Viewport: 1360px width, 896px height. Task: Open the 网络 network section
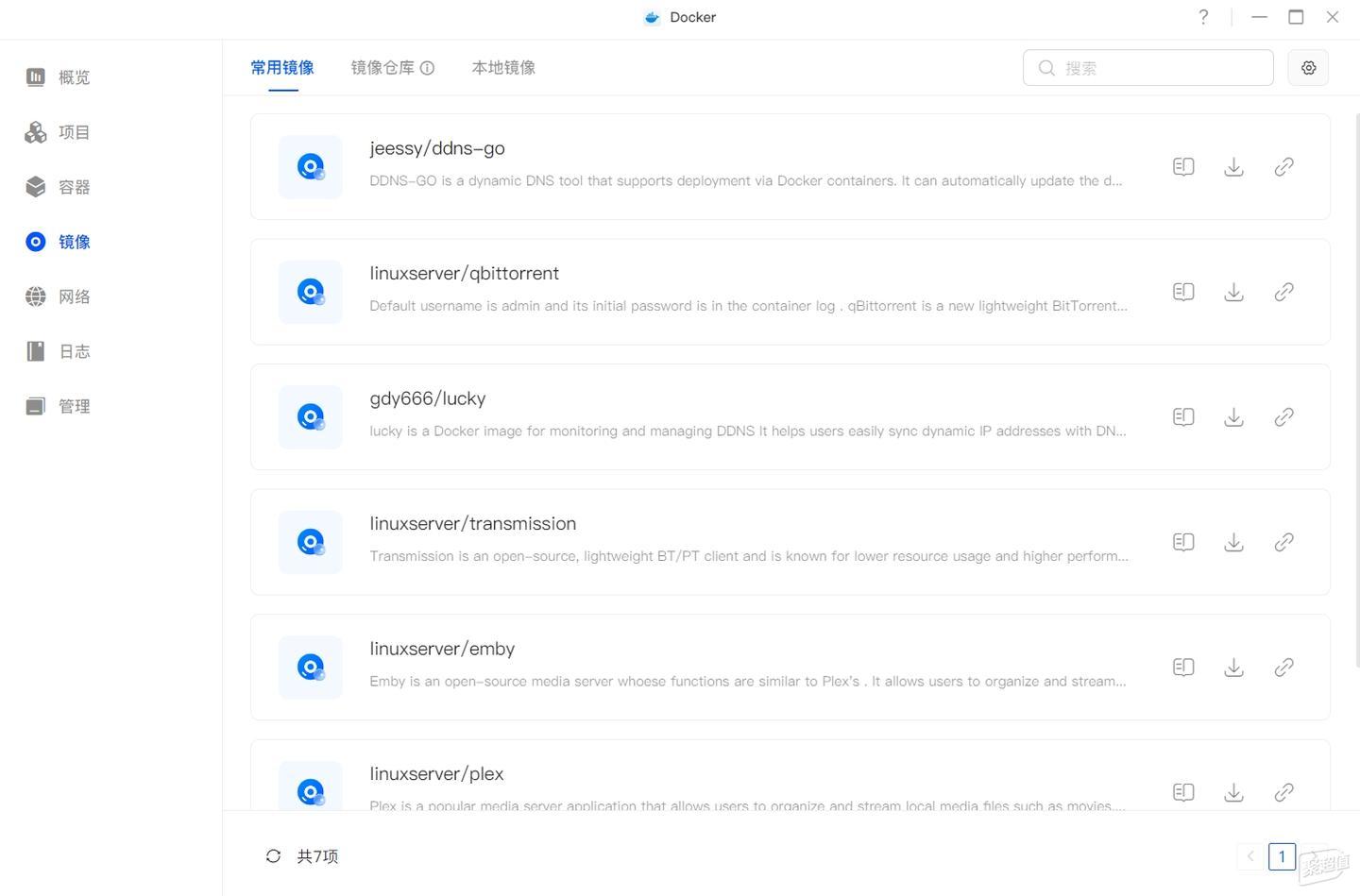59,296
